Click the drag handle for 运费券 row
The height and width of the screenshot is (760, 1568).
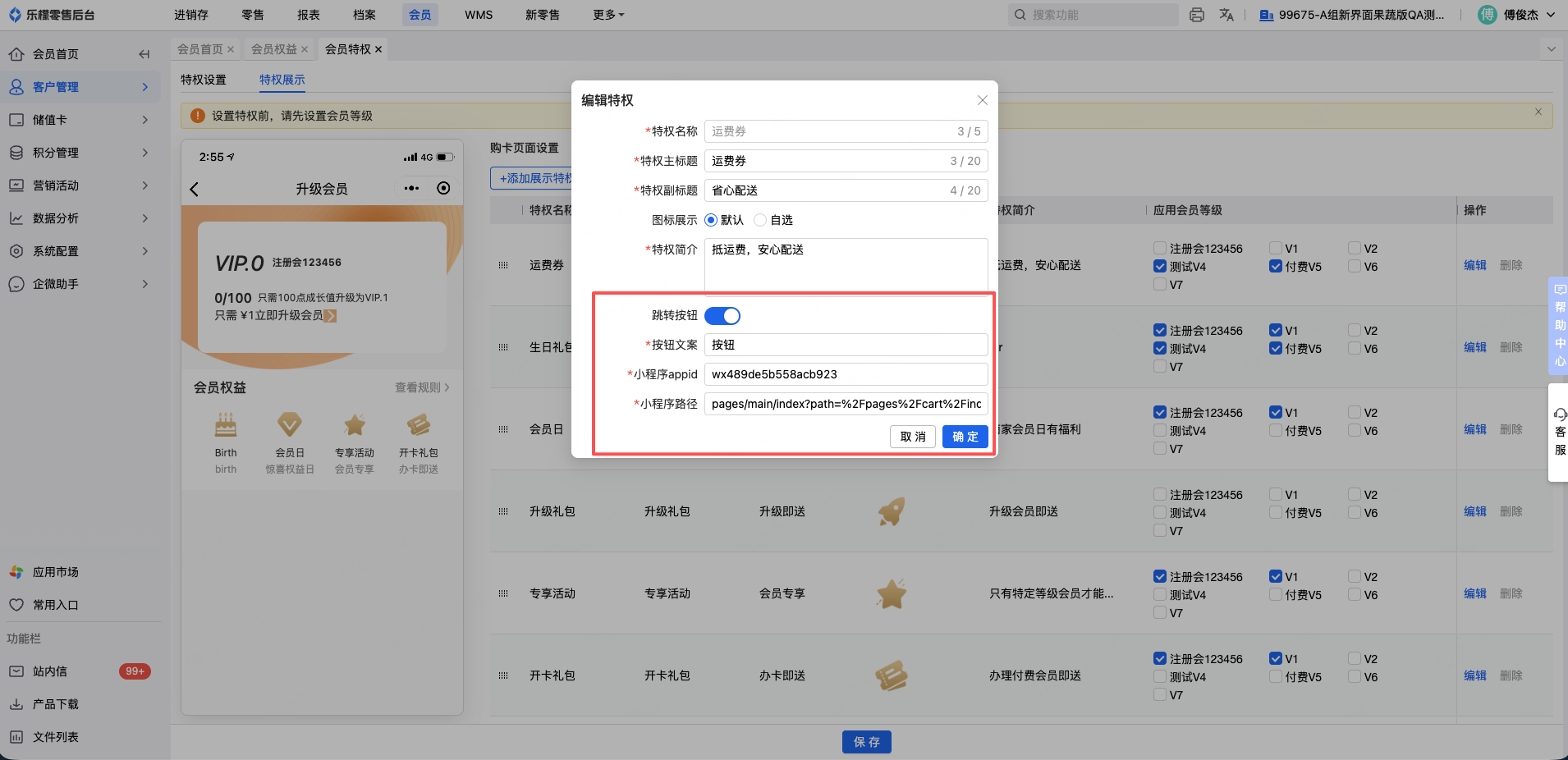point(503,265)
